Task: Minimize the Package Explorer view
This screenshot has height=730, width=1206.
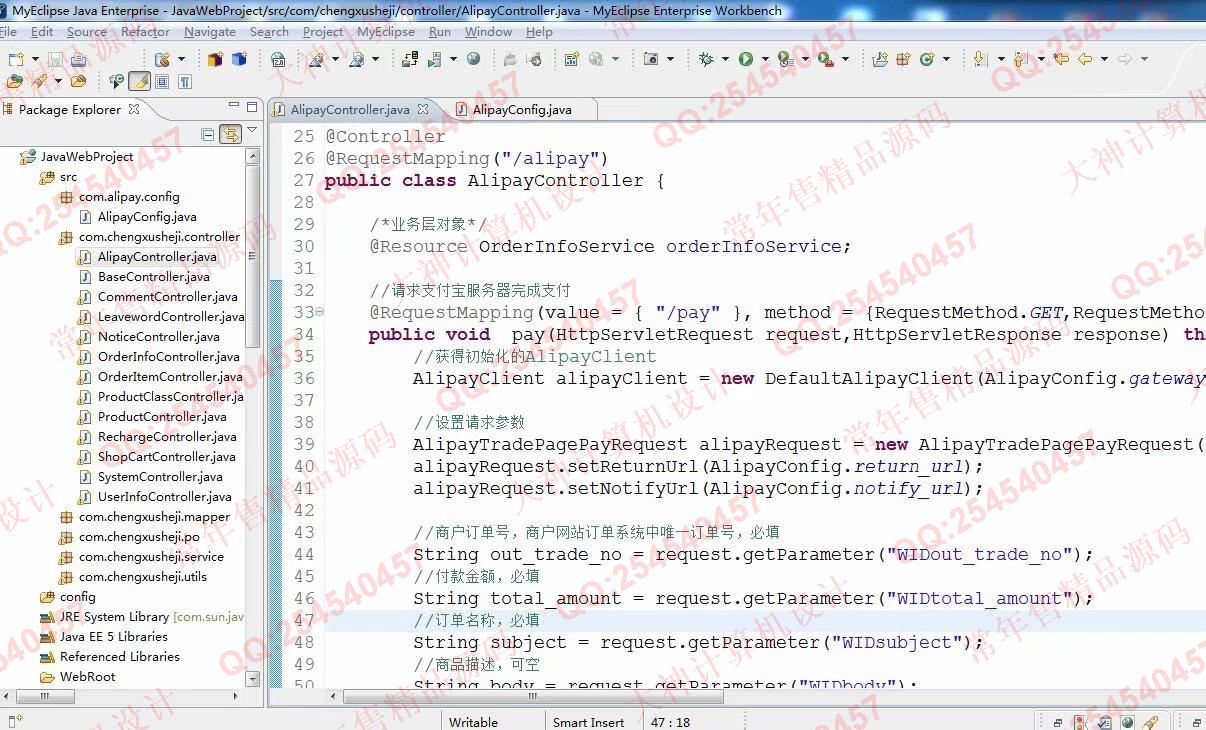Action: pos(233,106)
